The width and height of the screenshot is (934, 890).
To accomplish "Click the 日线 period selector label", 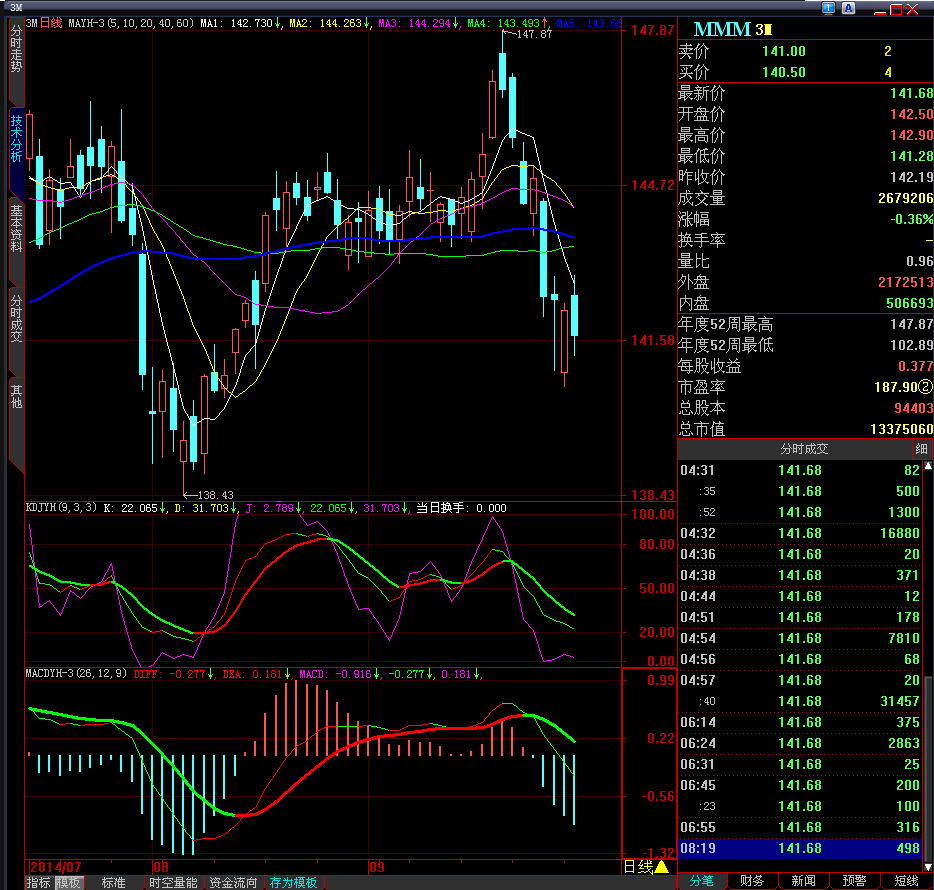I will pyautogui.click(x=637, y=867).
